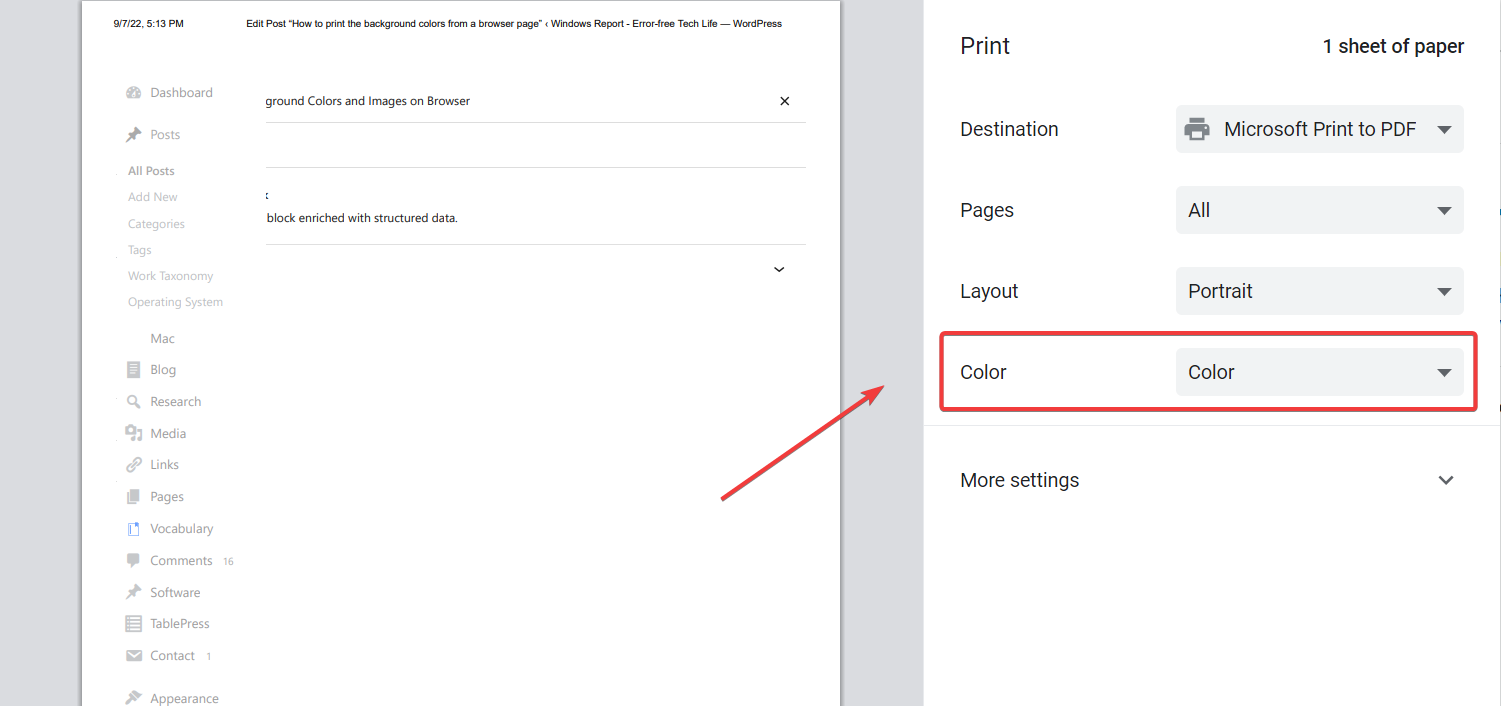Click the Links chain icon in preview
Viewport: 1501px width, 706px height.
click(134, 465)
